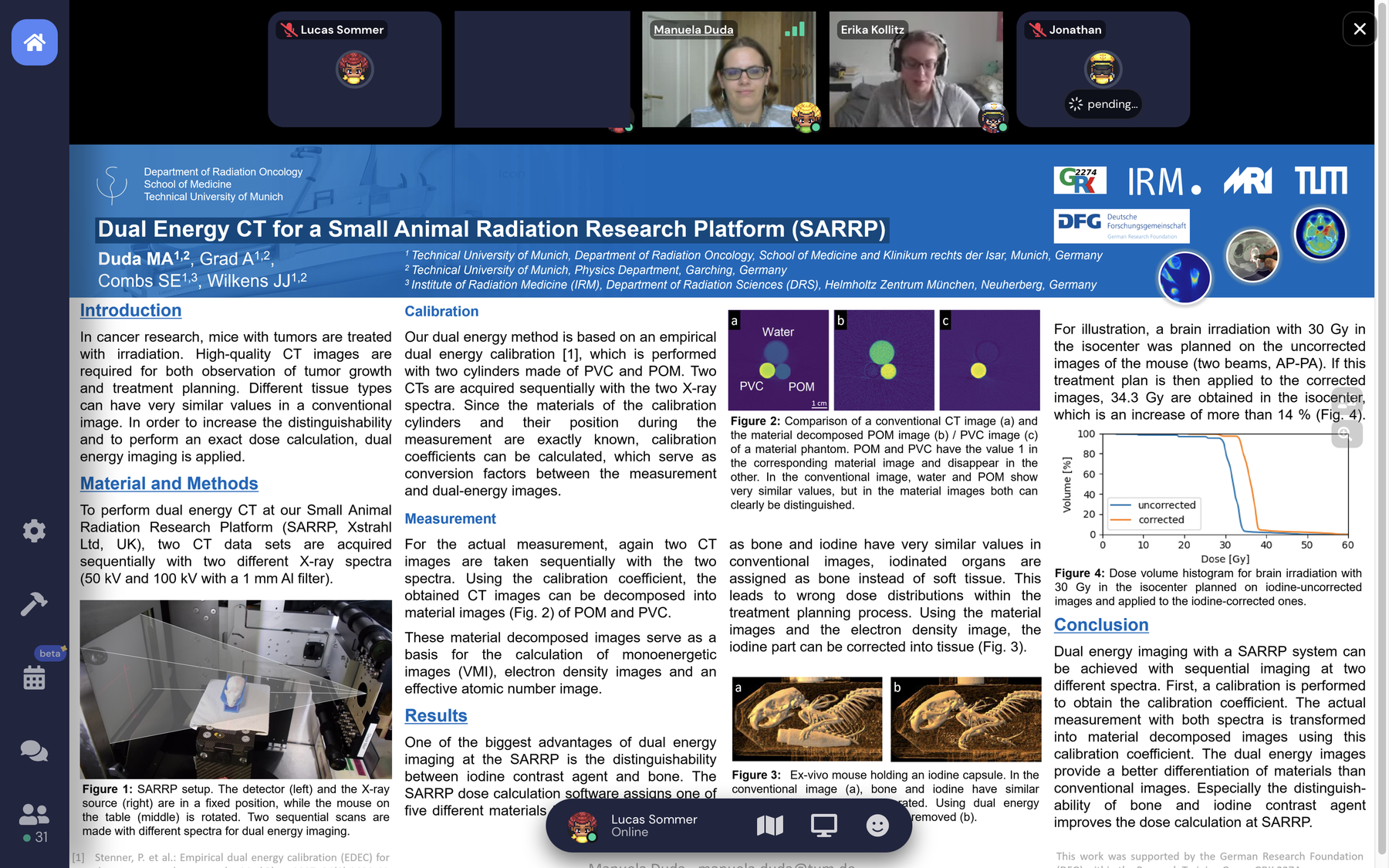Click the Results heading link
Image resolution: width=1389 pixels, height=868 pixels.
point(436,716)
